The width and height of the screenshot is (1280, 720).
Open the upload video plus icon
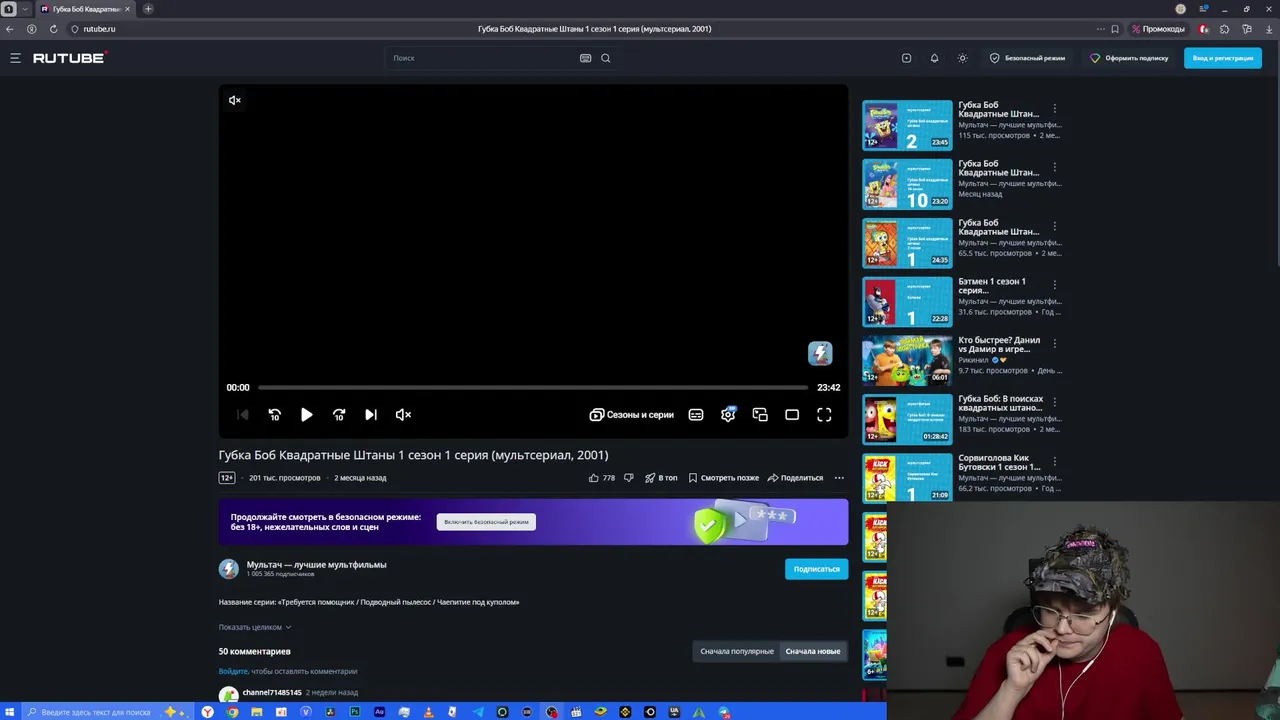[906, 58]
